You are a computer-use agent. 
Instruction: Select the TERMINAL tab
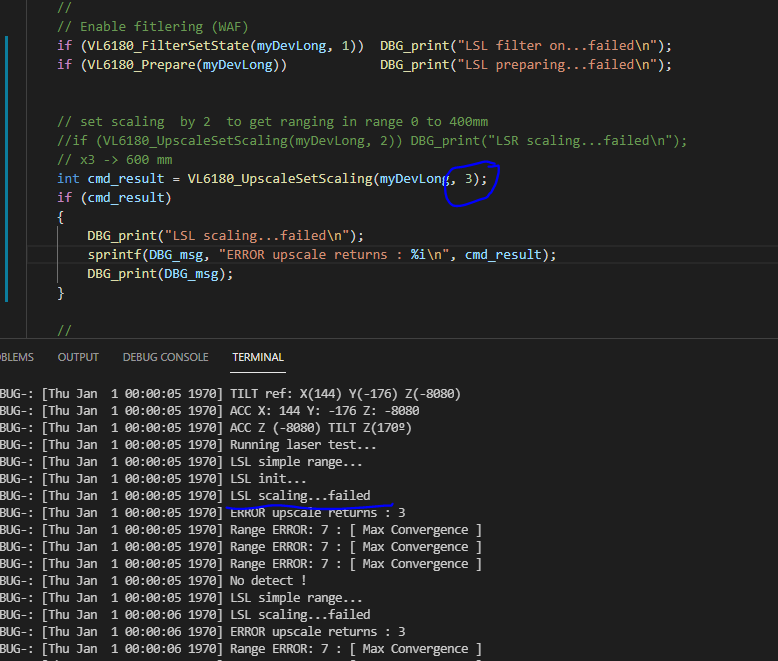coord(258,357)
